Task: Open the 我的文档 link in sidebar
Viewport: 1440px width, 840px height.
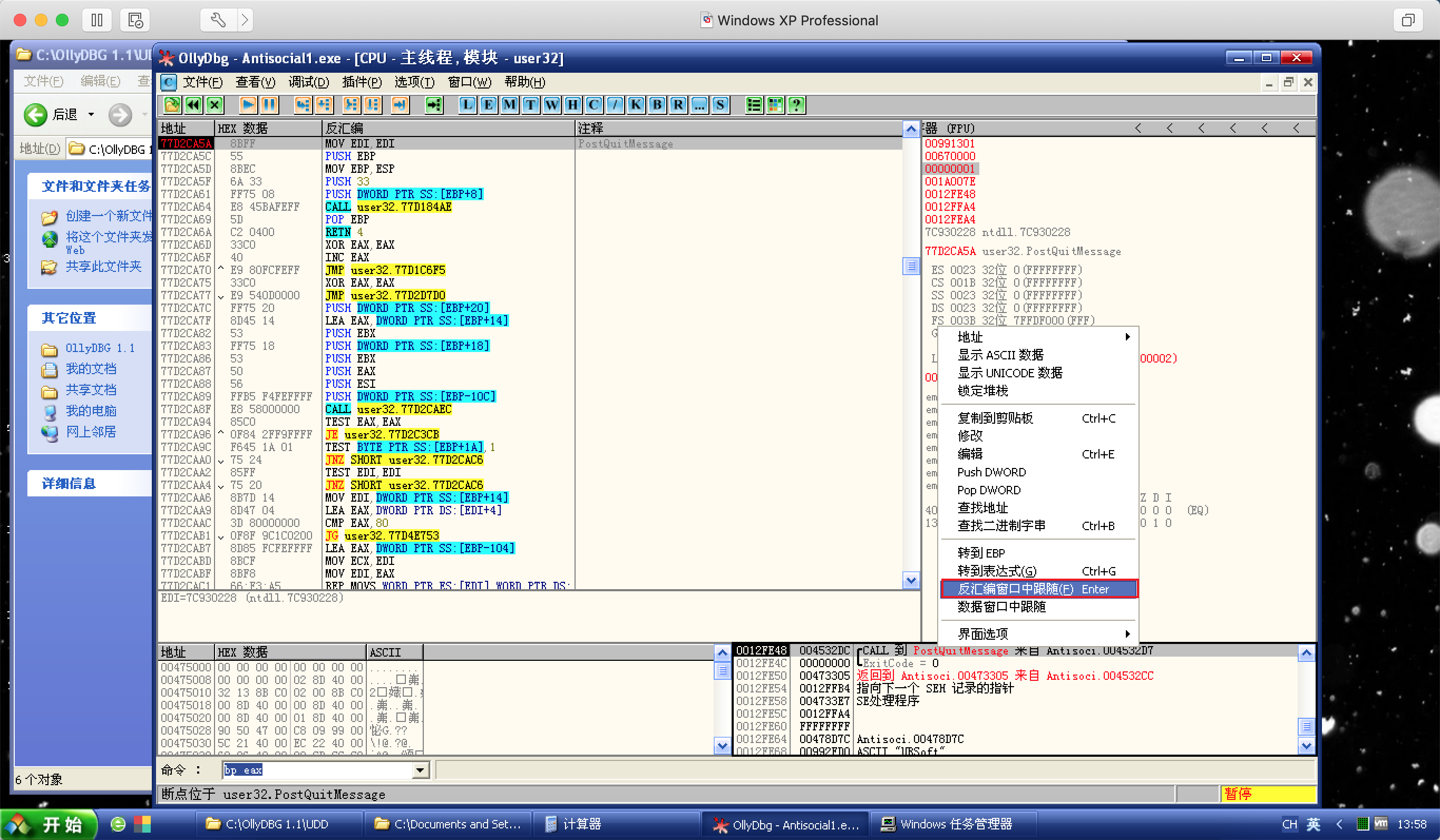Action: [x=91, y=369]
